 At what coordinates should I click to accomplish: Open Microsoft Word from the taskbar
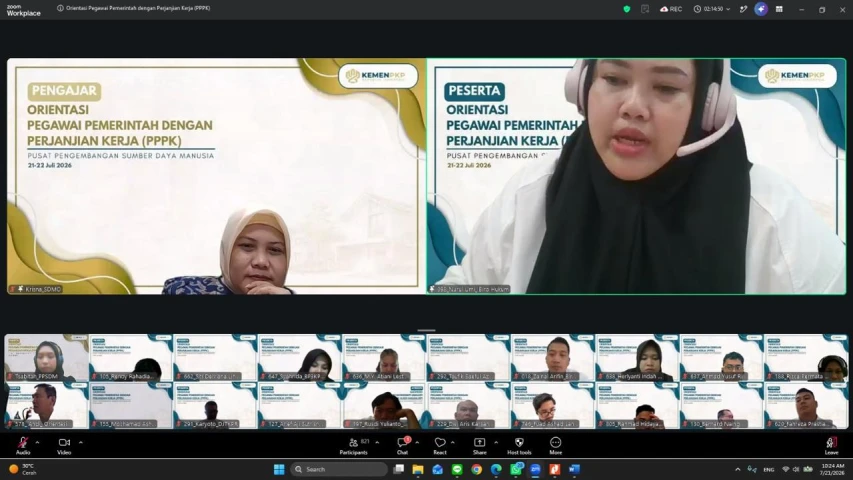coord(574,469)
